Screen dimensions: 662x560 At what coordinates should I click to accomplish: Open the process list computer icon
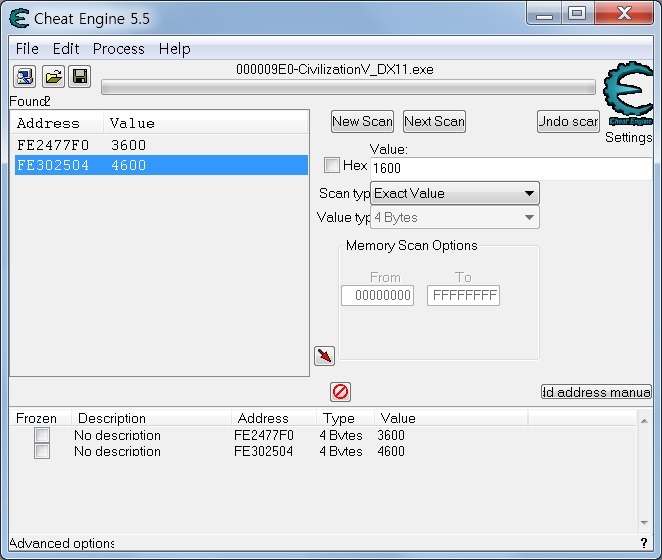24,77
